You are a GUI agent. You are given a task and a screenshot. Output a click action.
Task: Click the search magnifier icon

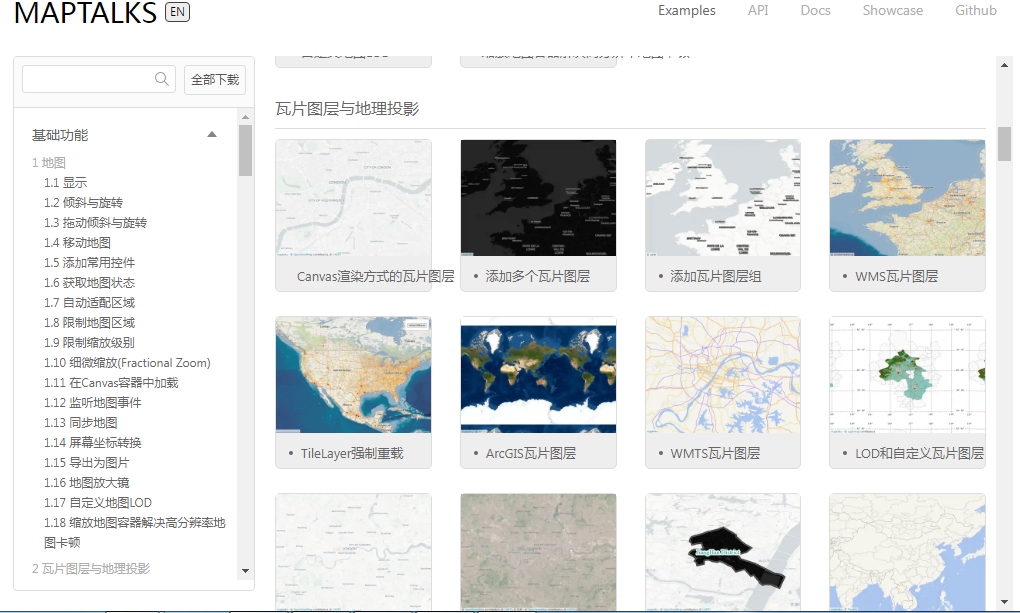161,79
